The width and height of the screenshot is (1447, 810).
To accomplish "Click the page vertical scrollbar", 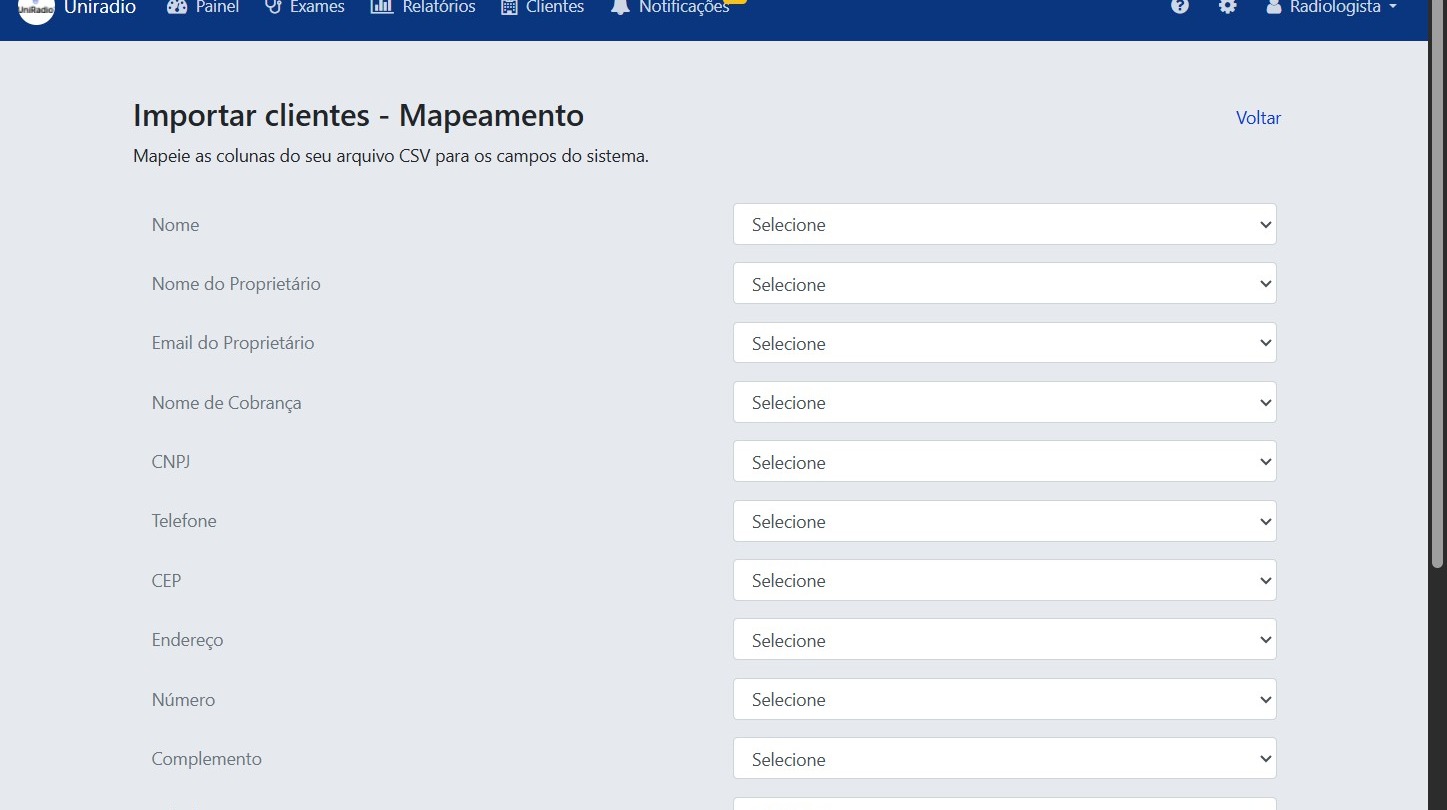I will coord(1437,300).
